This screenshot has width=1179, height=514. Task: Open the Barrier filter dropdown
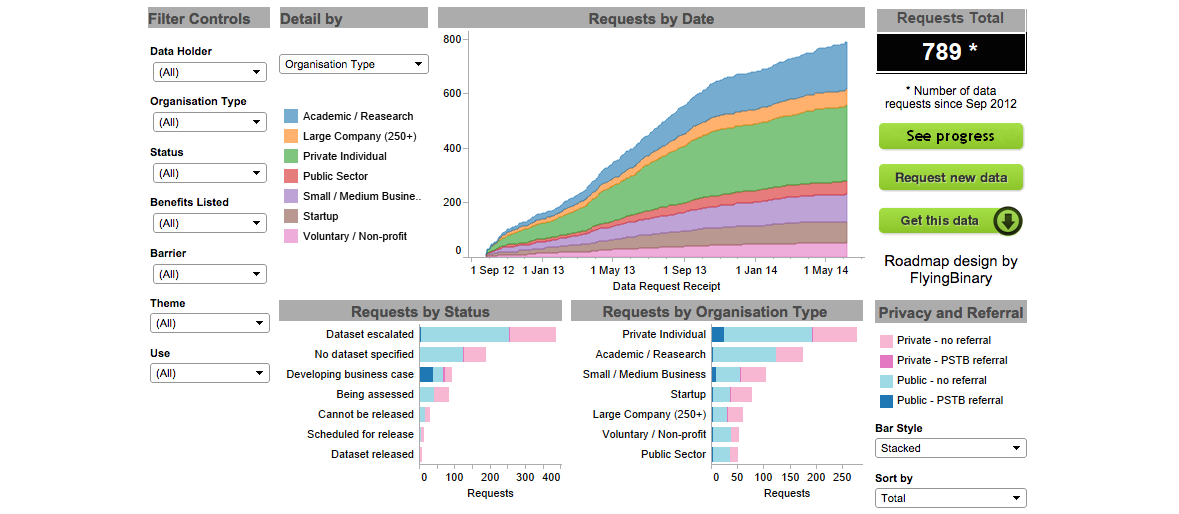[210, 274]
